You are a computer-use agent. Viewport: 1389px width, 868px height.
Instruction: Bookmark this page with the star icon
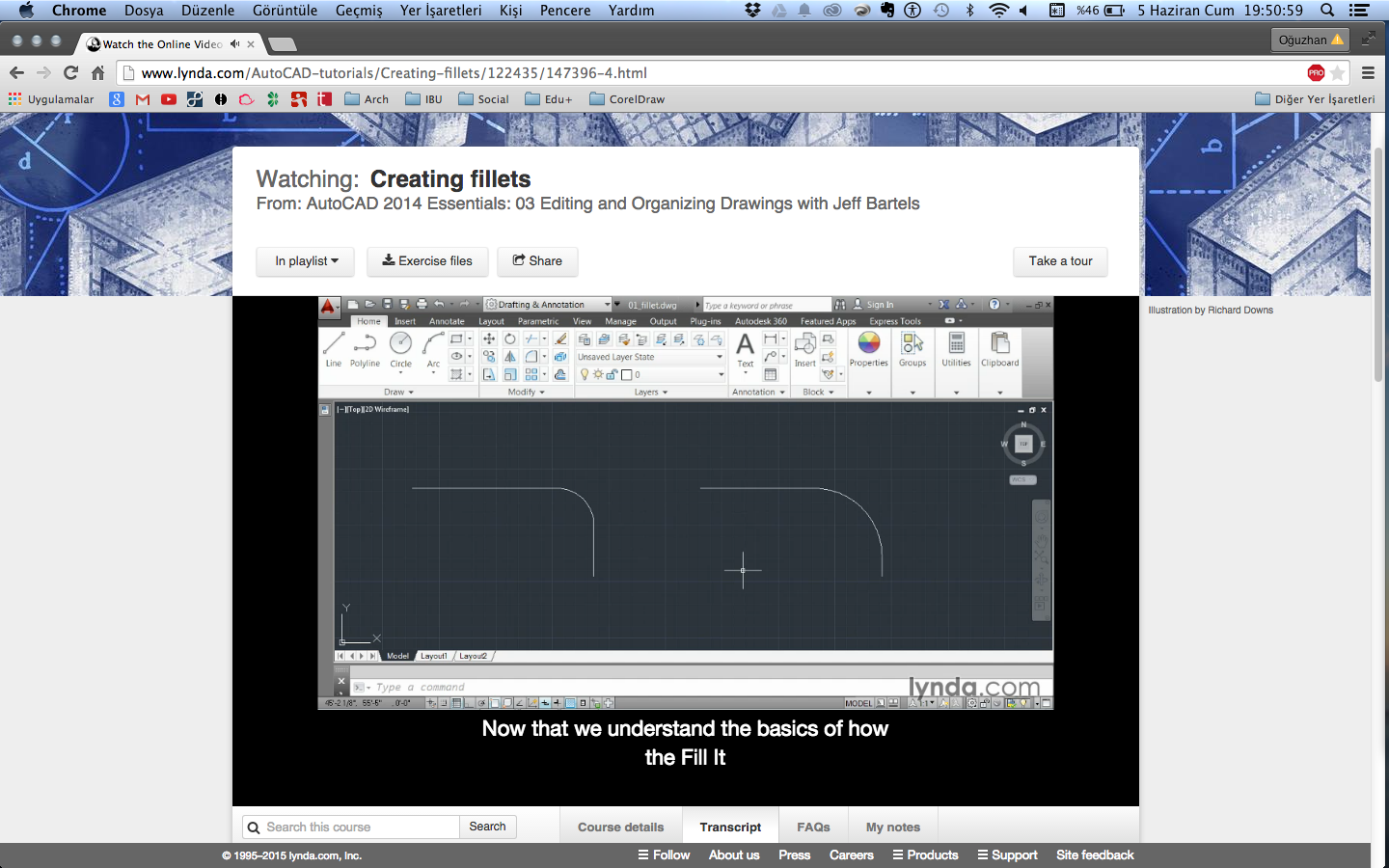click(1338, 72)
